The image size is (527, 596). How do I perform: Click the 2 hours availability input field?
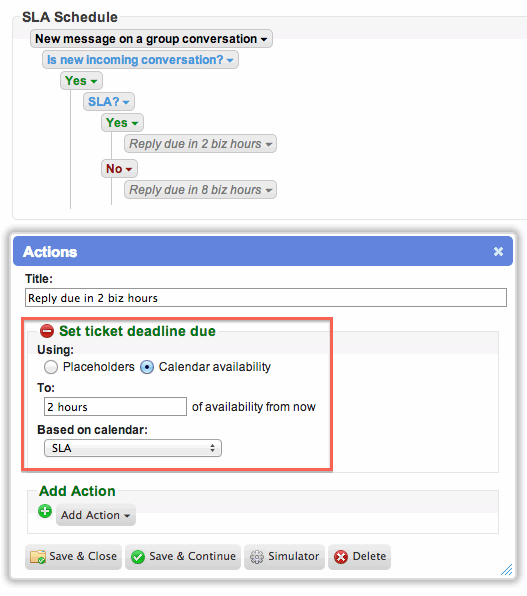coord(115,407)
